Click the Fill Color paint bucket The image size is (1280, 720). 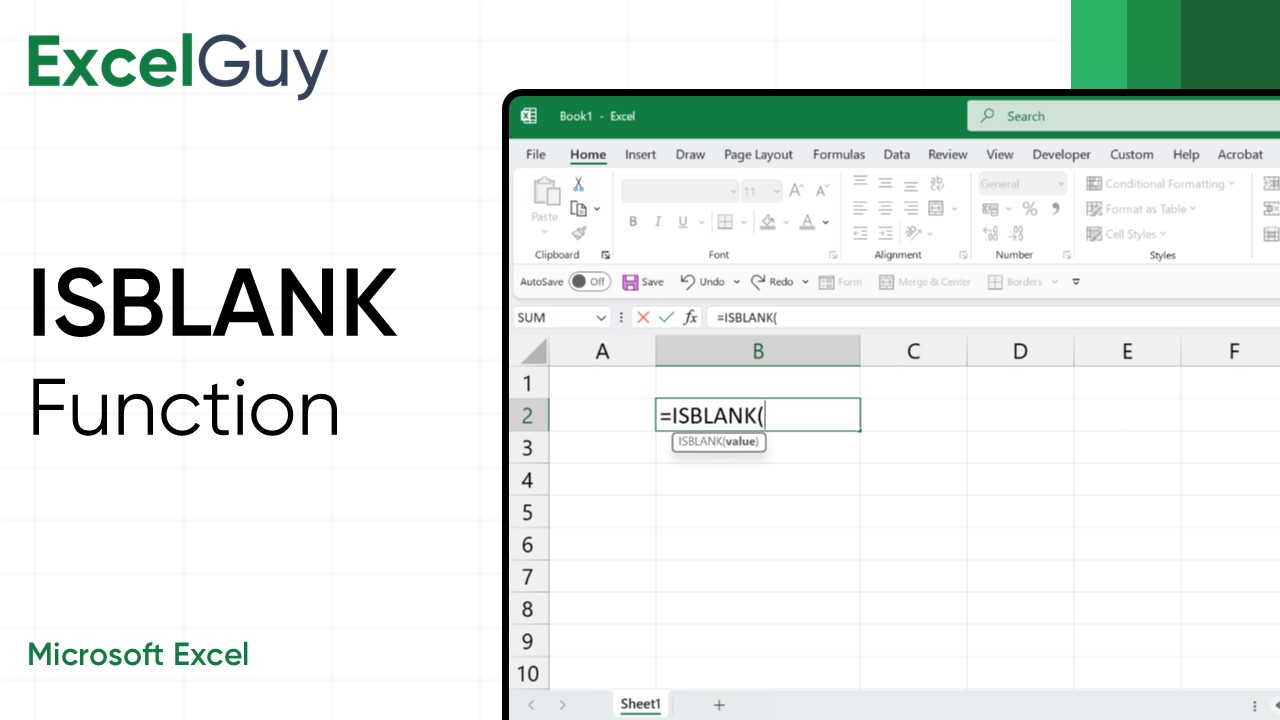click(768, 222)
